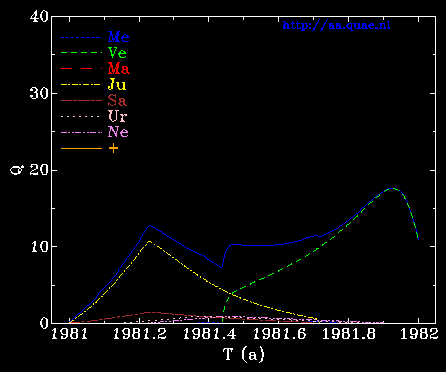Viewport: 446px width, 372px height.
Task: Click the green dashed Ve legend line
Action: click(x=81, y=53)
